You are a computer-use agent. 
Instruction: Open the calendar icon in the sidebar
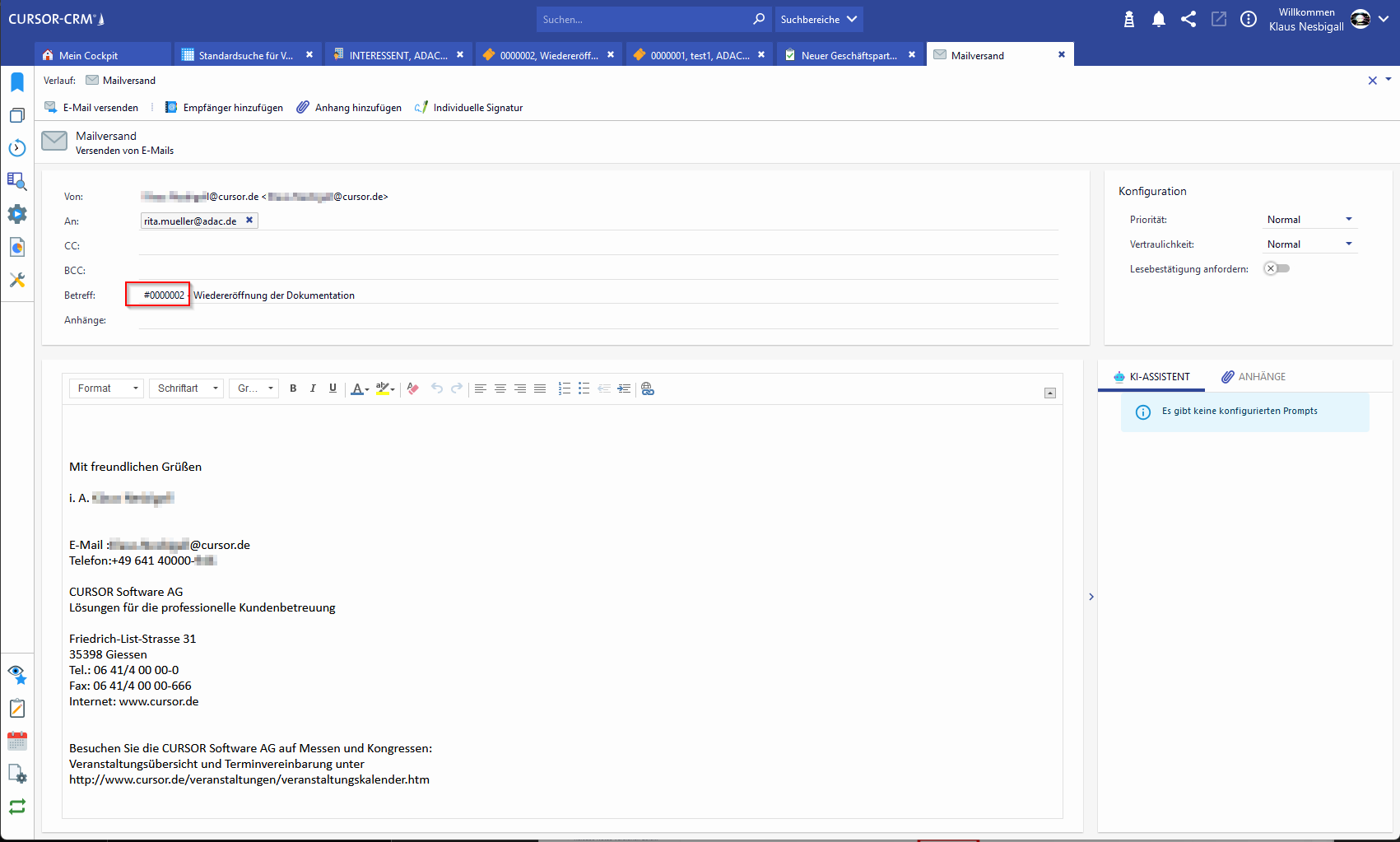click(x=17, y=741)
